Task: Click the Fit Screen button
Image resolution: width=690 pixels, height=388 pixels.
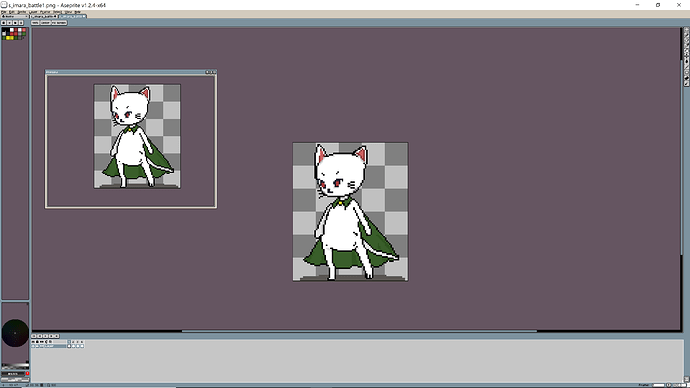Action: (59, 22)
